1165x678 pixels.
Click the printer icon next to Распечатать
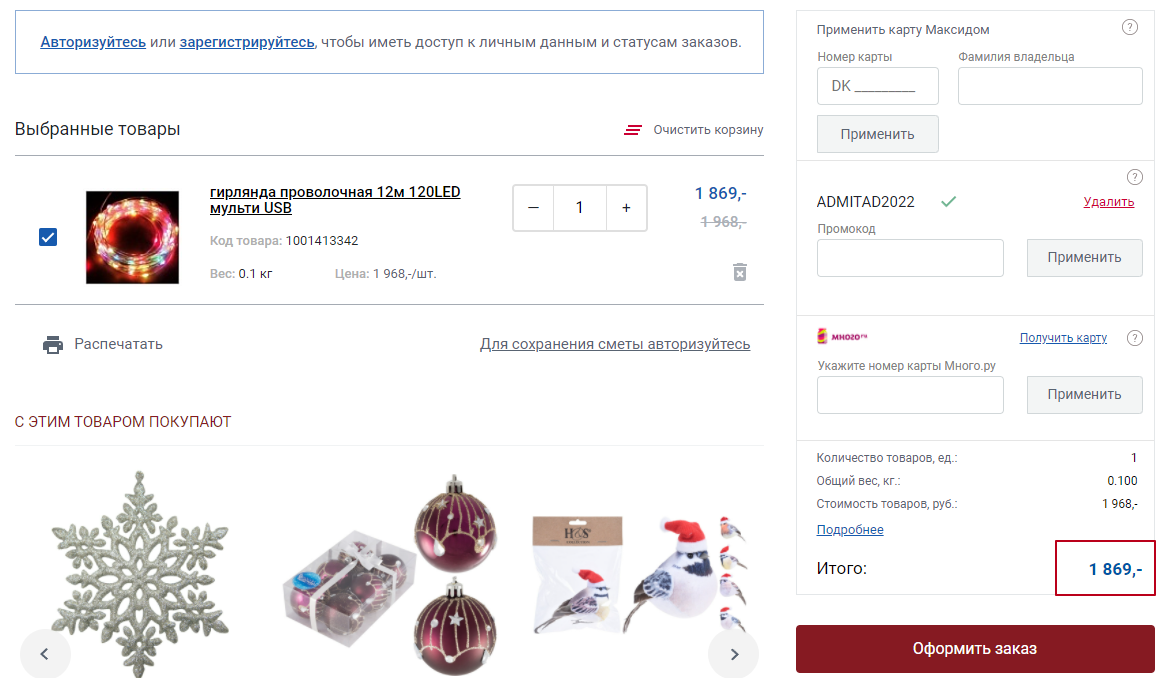[x=53, y=345]
